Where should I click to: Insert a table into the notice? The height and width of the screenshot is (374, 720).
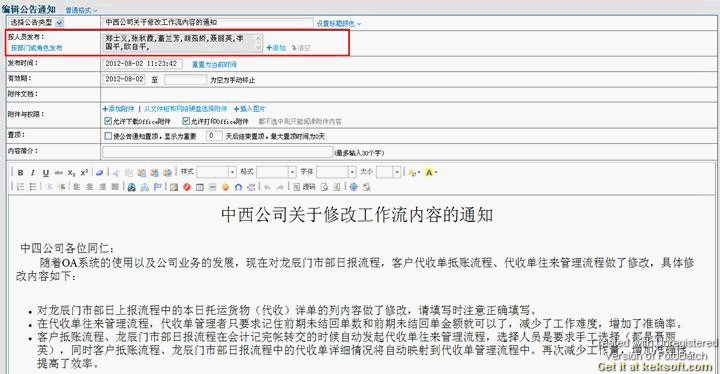tap(199, 187)
